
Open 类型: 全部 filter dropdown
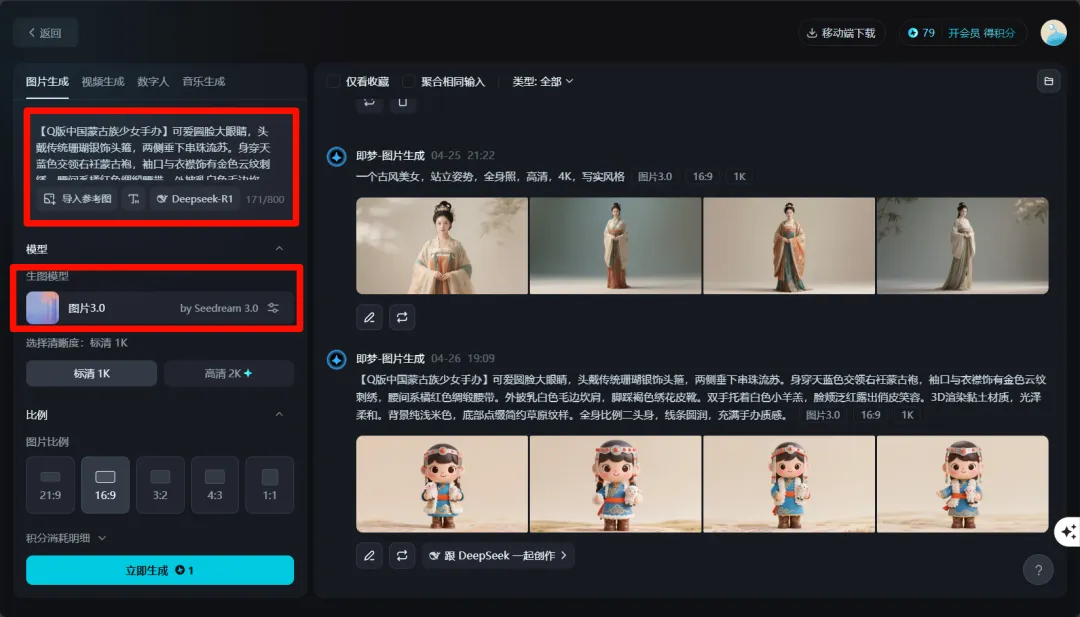543,81
